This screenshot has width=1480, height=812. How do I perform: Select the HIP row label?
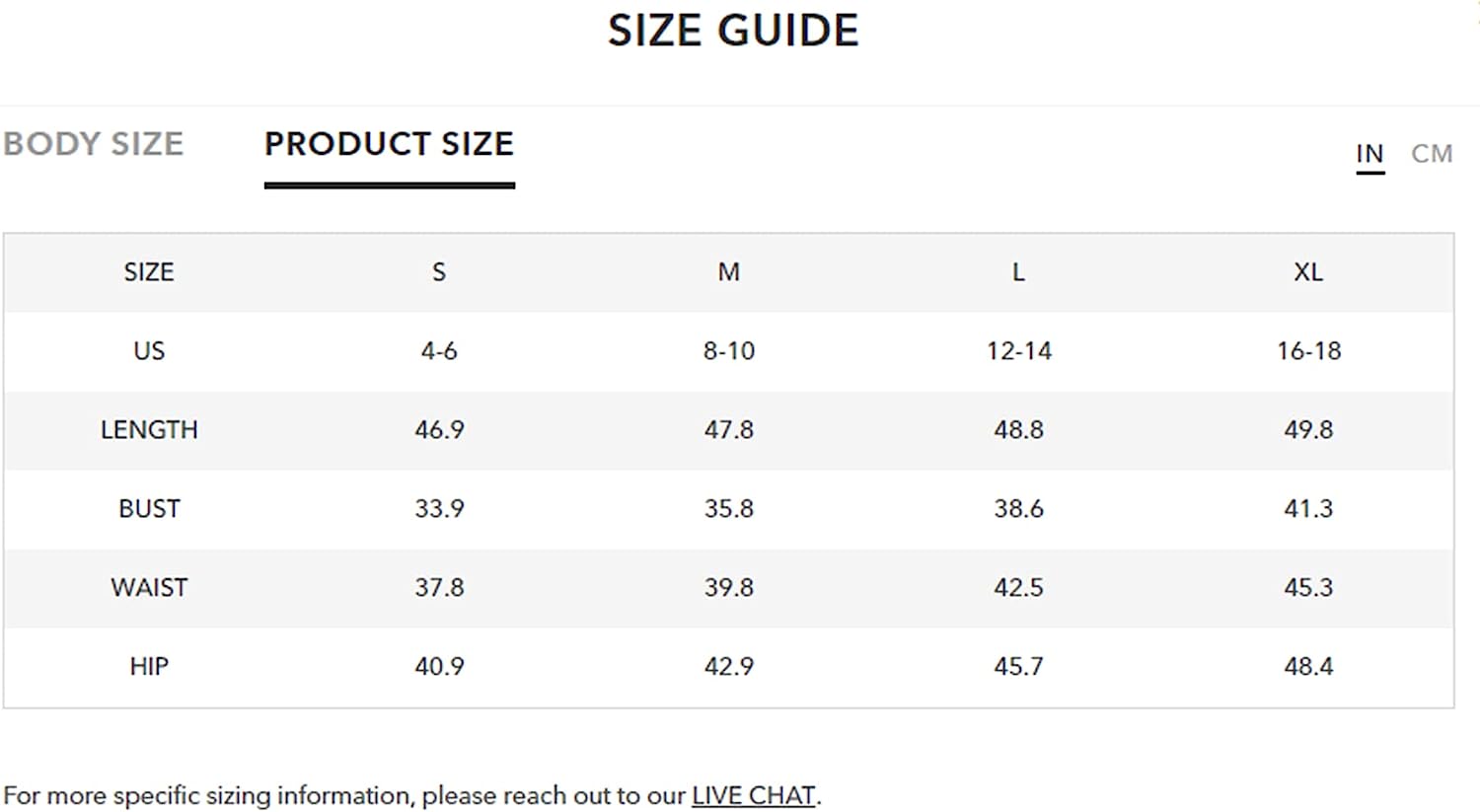[x=149, y=667]
